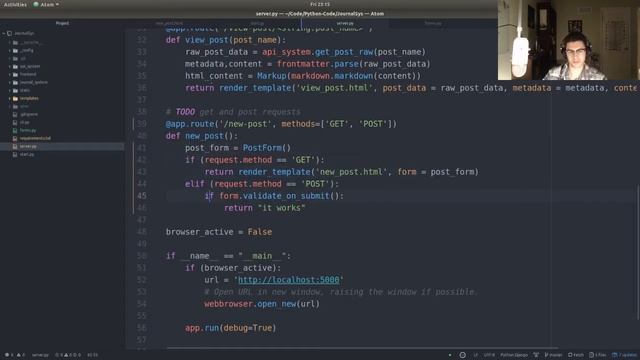
Task: Click line number 45 in gutter
Action: click(x=141, y=196)
